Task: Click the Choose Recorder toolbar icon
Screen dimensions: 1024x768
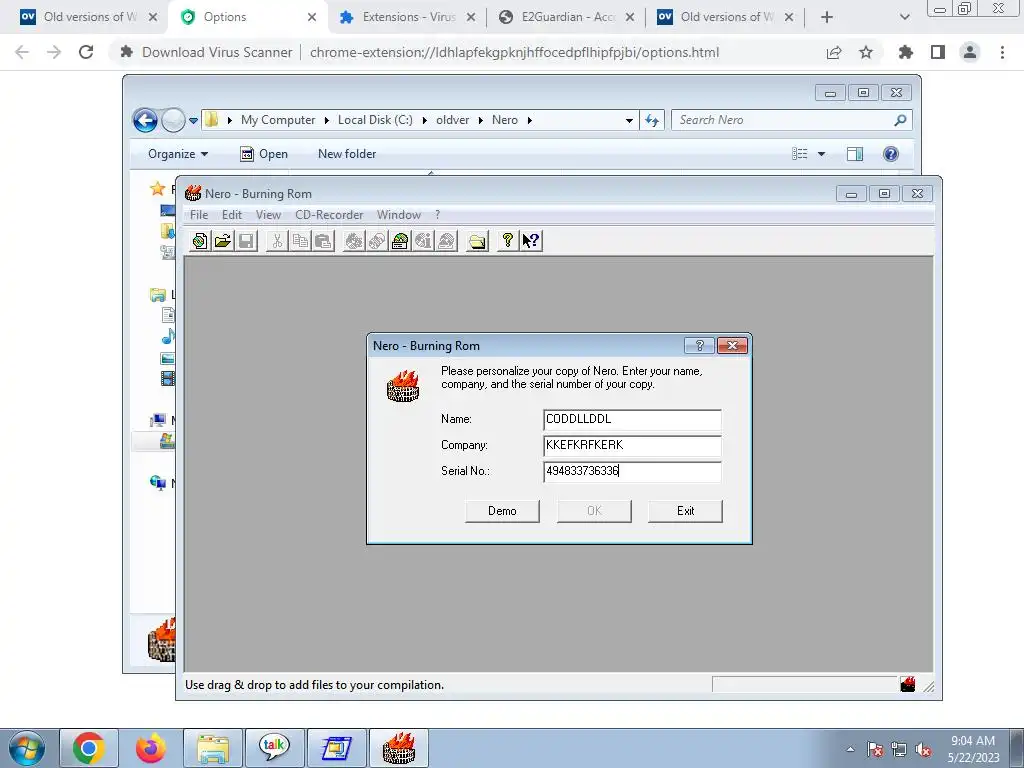Action: point(400,241)
